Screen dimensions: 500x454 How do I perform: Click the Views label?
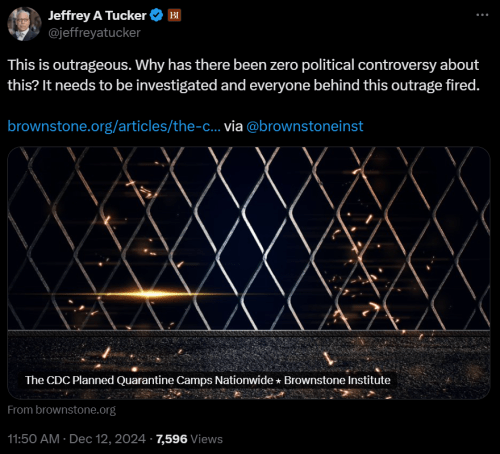click(207, 439)
